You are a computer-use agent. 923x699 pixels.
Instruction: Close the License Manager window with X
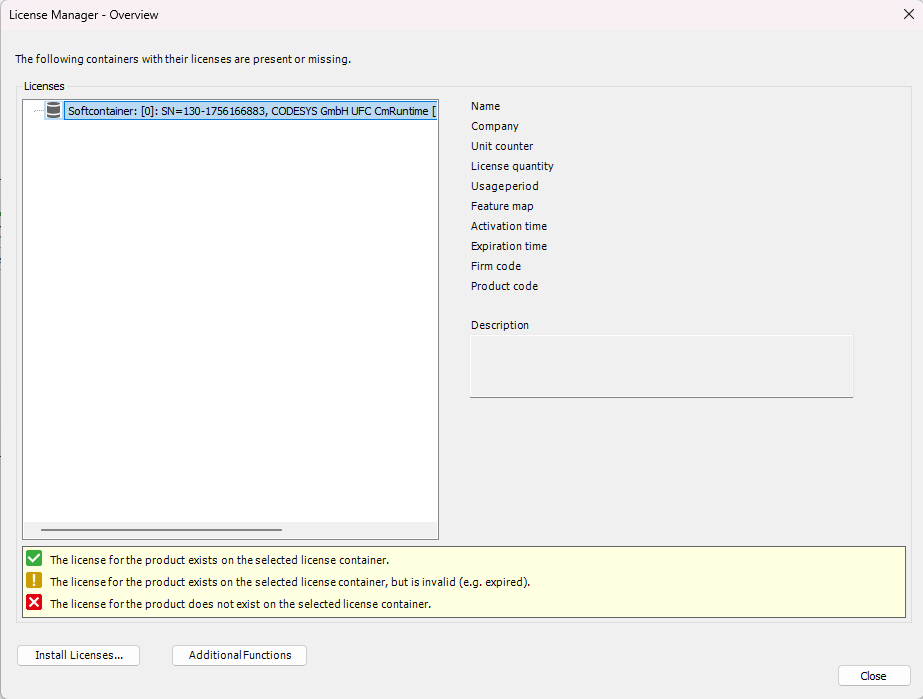pyautogui.click(x=906, y=15)
